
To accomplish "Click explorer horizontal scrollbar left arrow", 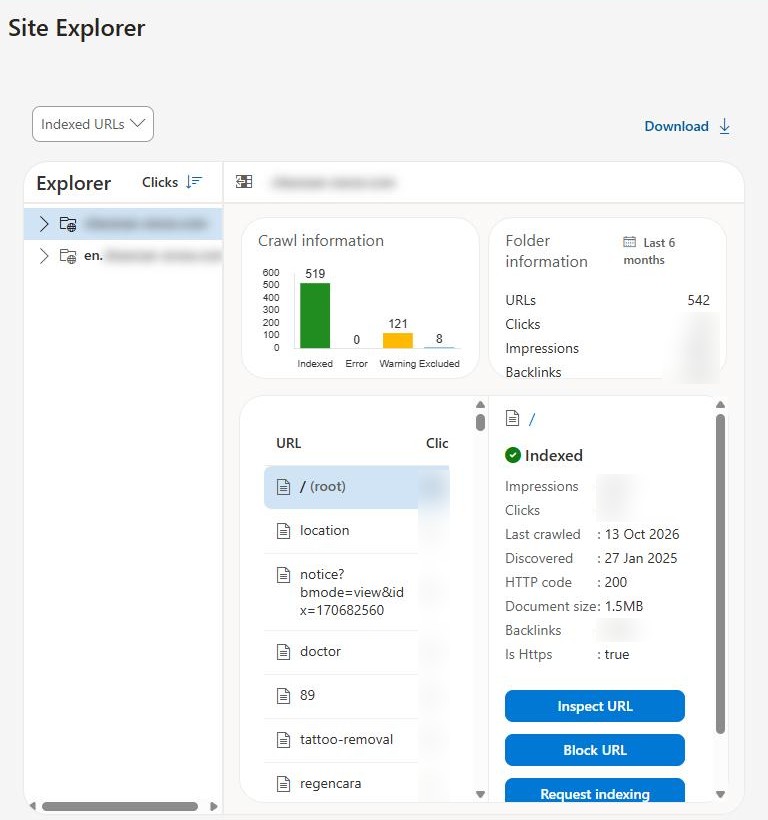I will [x=32, y=806].
